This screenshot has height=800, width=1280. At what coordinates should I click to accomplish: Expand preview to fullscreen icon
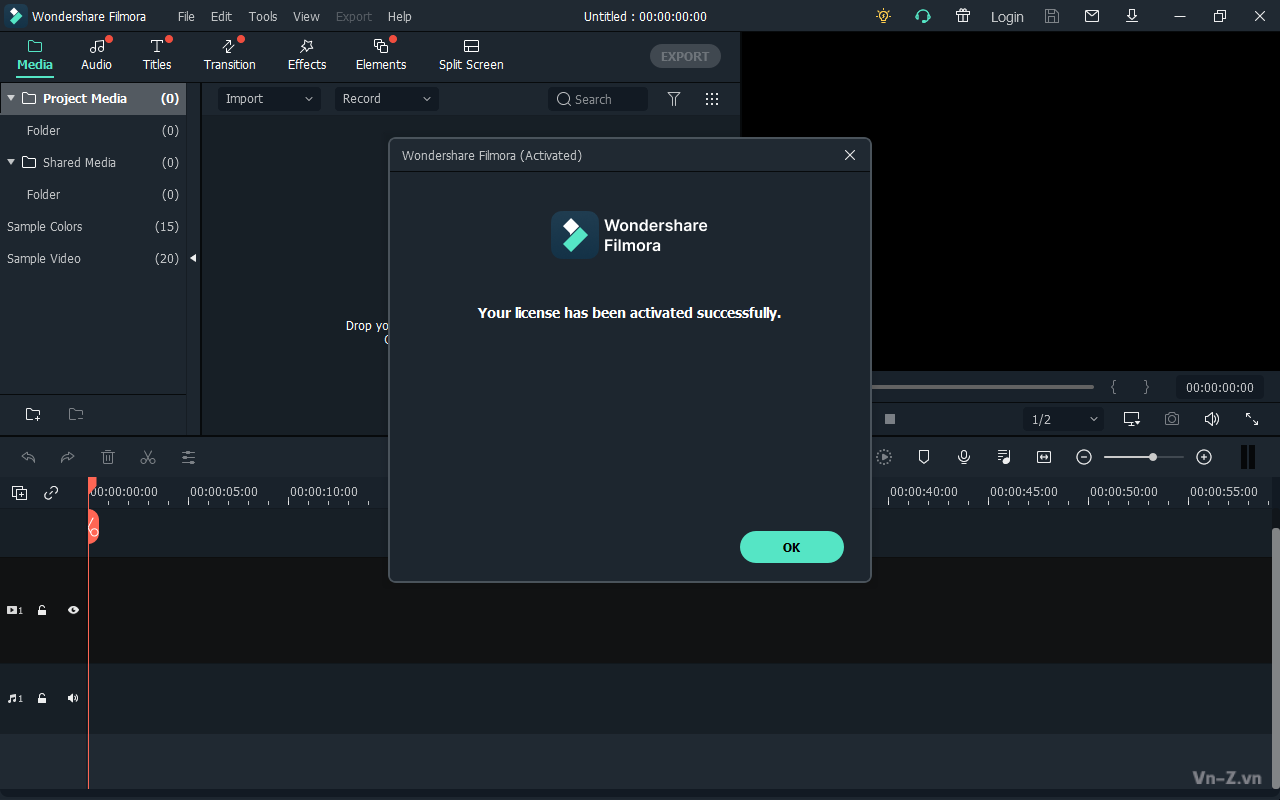(1252, 419)
